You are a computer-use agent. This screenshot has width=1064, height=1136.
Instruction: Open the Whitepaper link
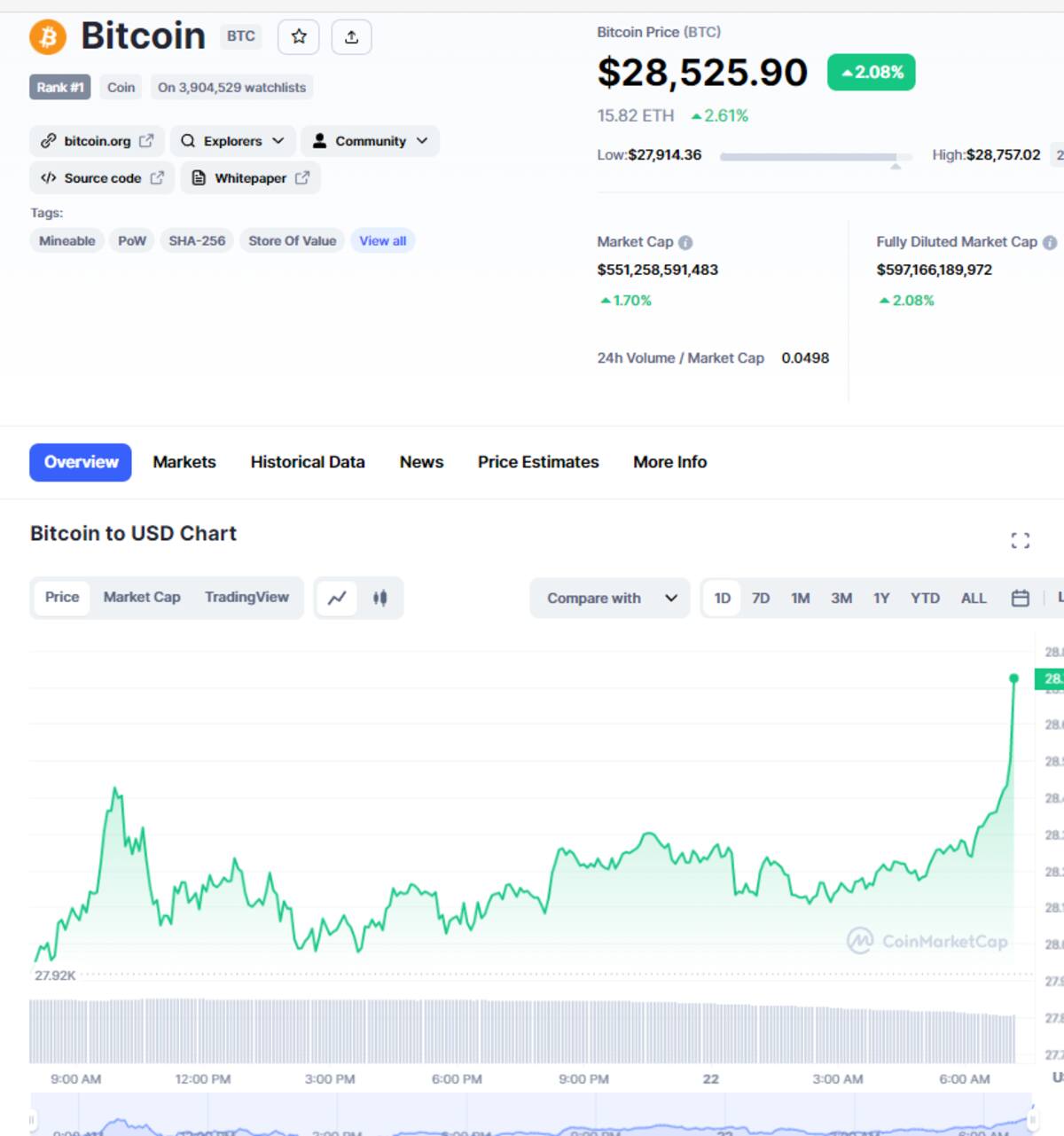[x=251, y=178]
